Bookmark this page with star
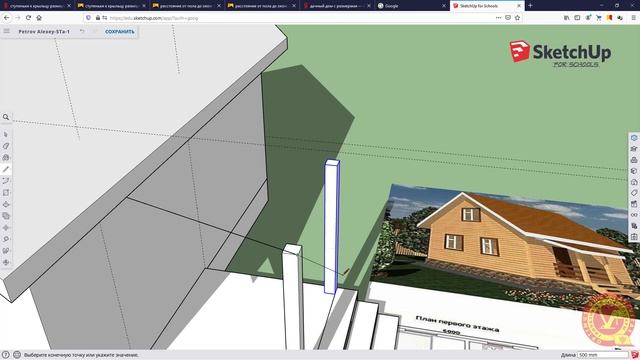The height and width of the screenshot is (360, 640). pyautogui.click(x=518, y=18)
